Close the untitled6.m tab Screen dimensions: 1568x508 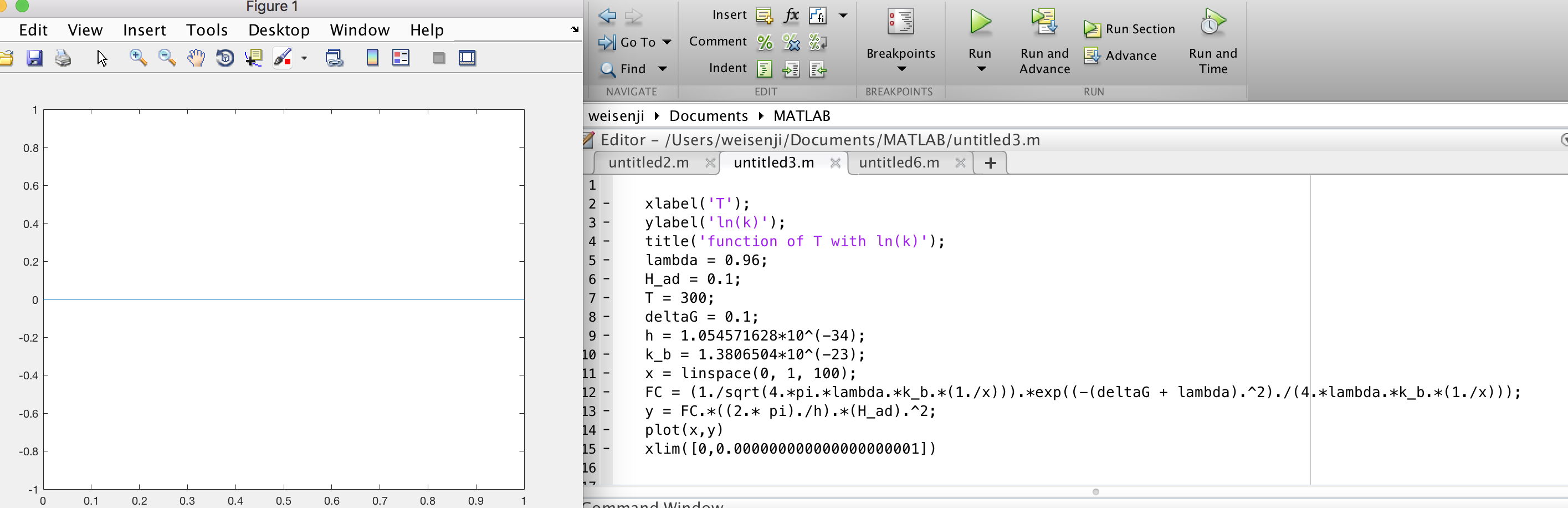click(961, 162)
